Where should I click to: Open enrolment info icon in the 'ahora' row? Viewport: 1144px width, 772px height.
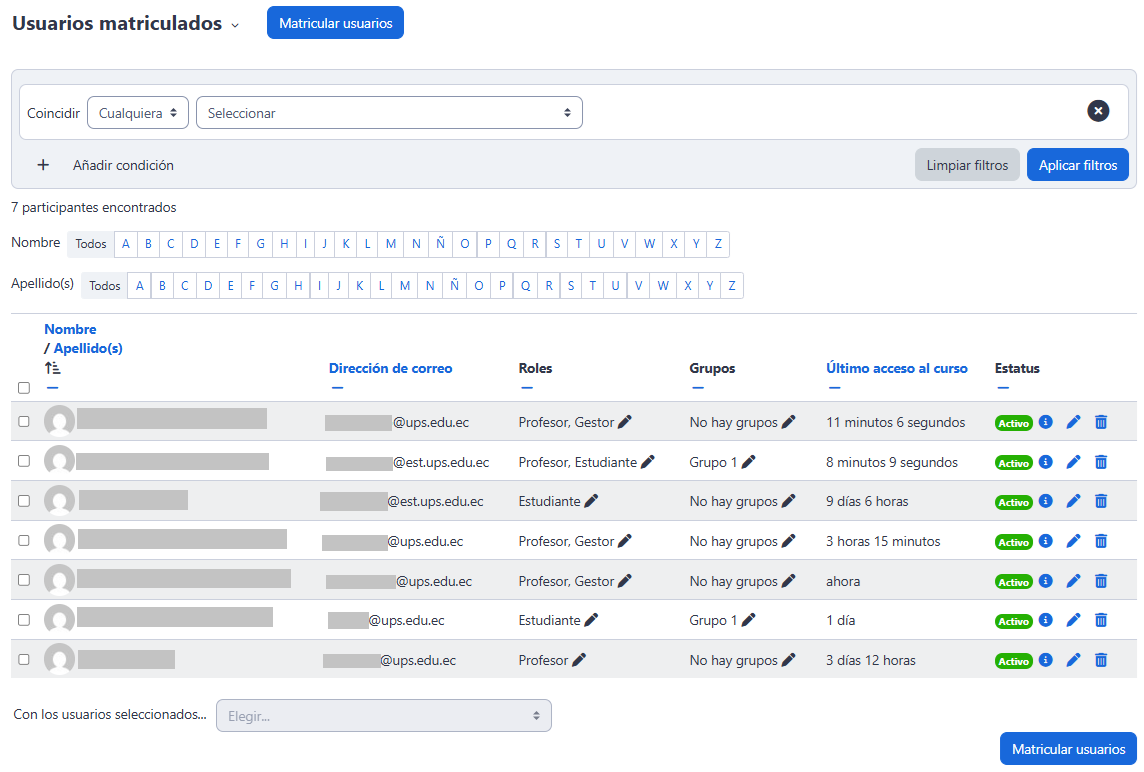click(1046, 581)
